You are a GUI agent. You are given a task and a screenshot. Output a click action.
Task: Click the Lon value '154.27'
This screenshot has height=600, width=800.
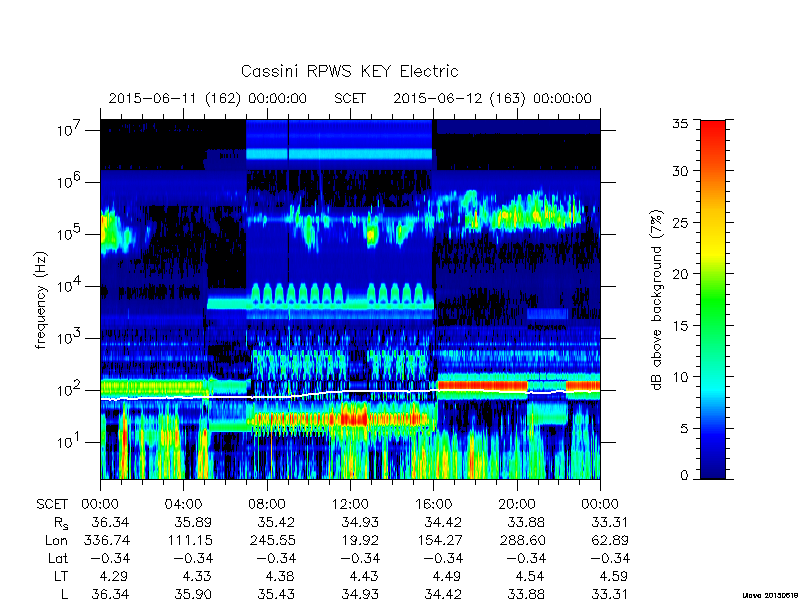click(439, 540)
